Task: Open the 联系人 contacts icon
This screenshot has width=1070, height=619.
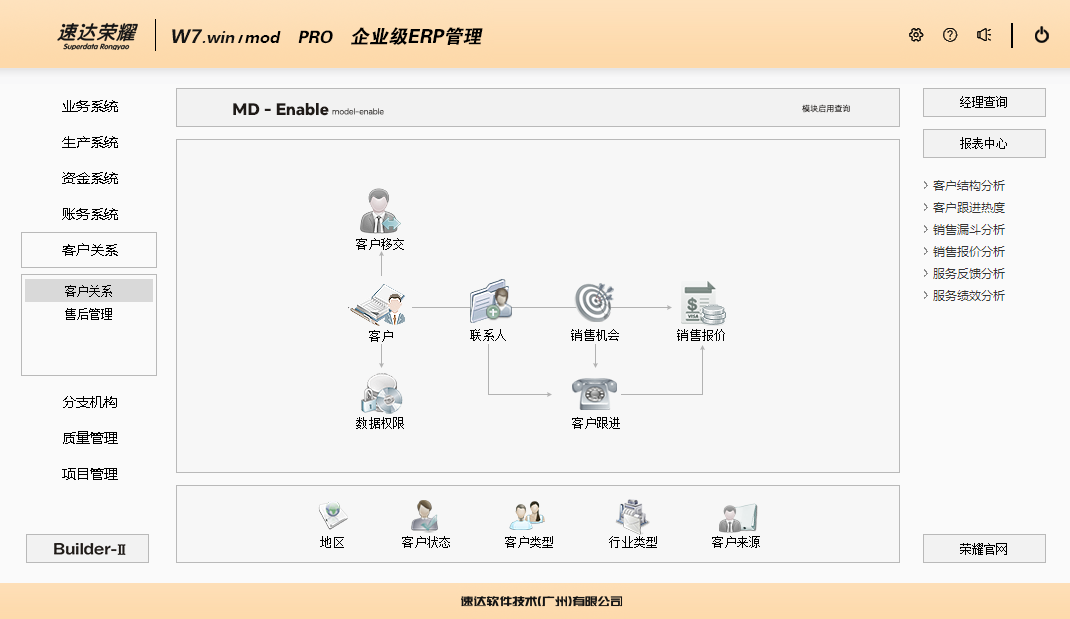Action: click(x=490, y=302)
